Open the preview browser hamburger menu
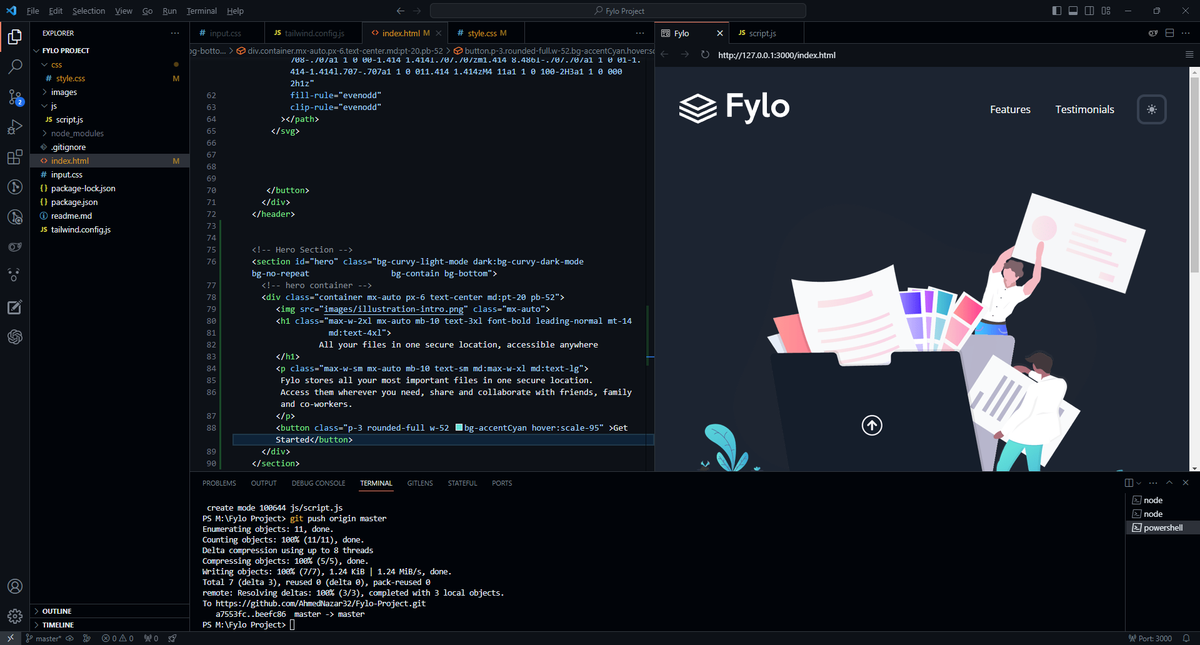This screenshot has height=645, width=1200. tap(1189, 55)
